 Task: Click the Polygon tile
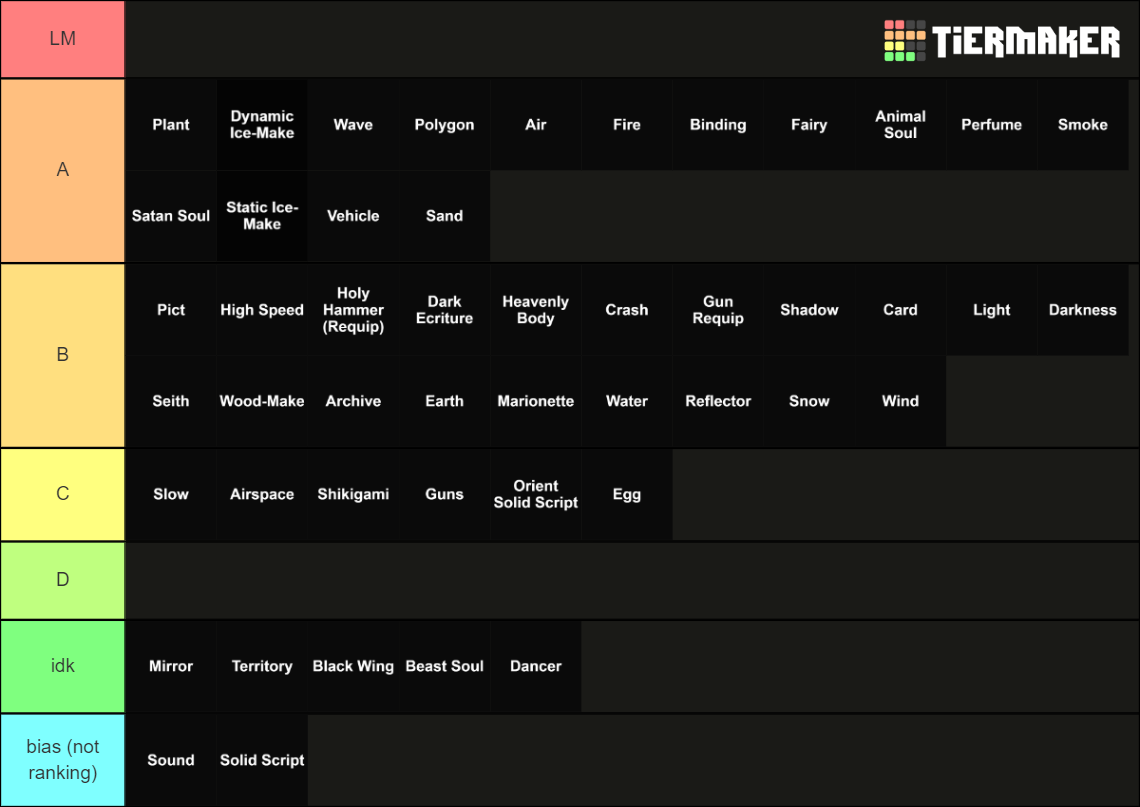tap(444, 124)
